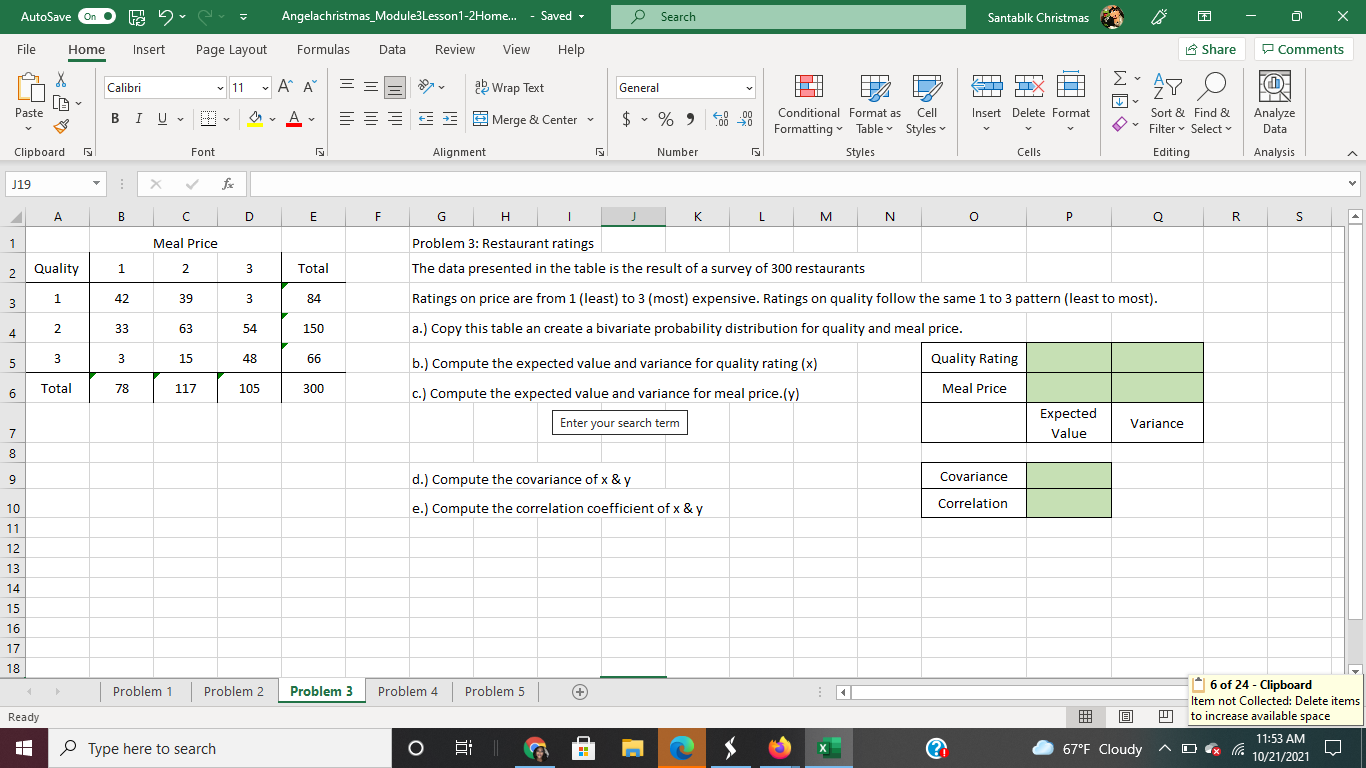Click Increase Indent icon
Viewport: 1366px width, 768px height.
tap(450, 120)
